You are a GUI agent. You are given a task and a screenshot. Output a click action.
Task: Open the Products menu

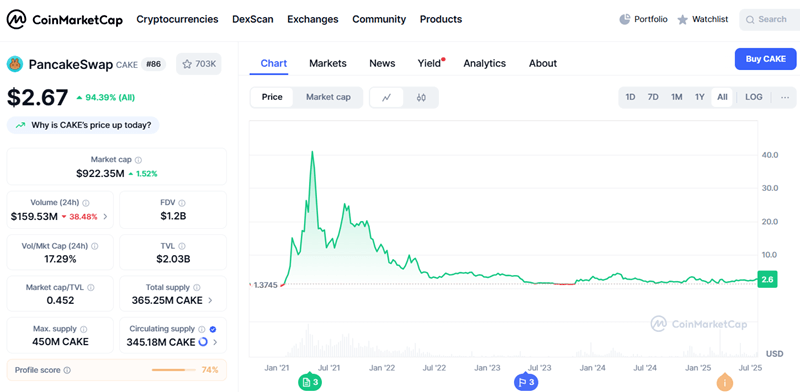pyautogui.click(x=441, y=19)
